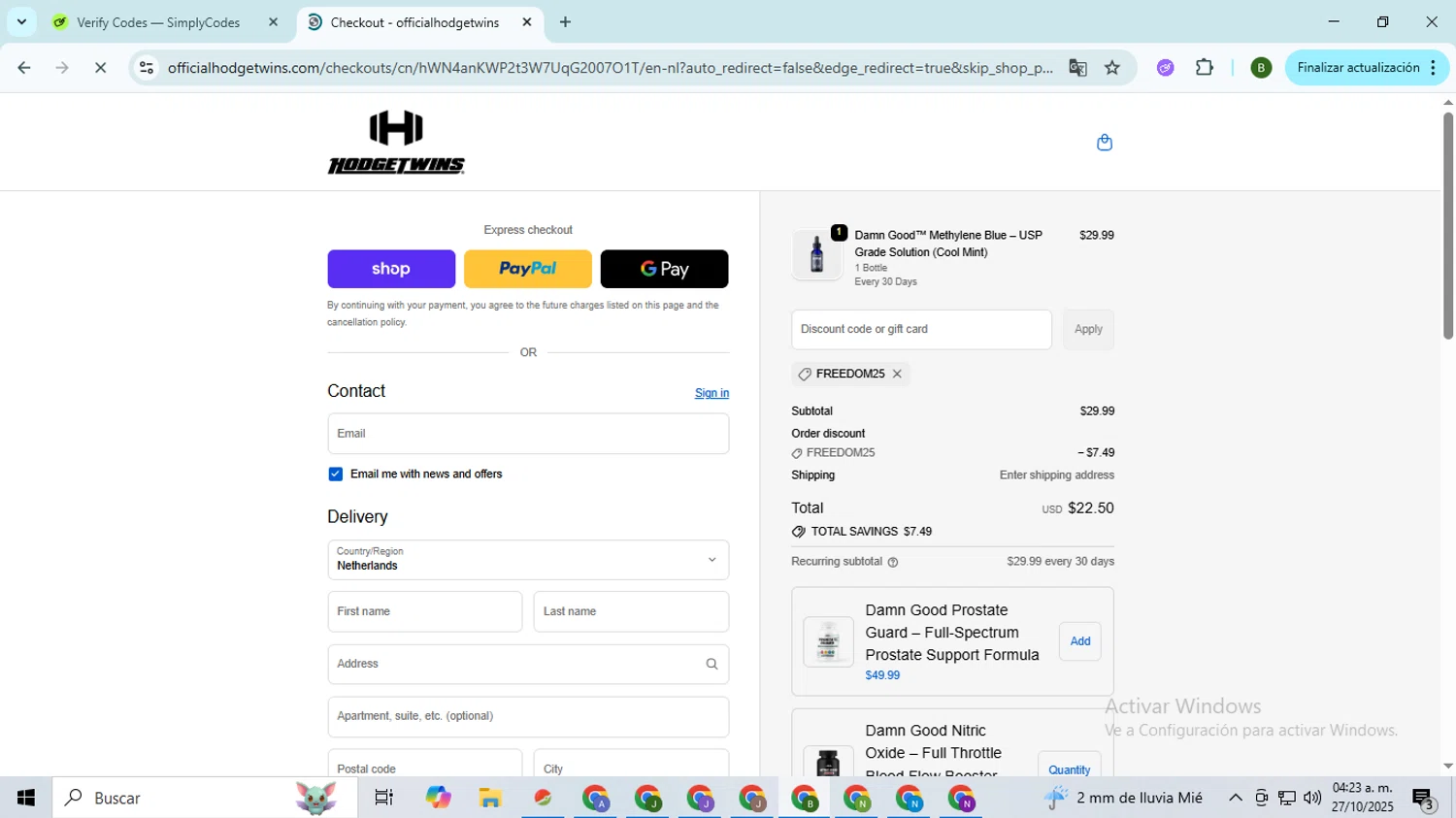Viewport: 1456px width, 818px height.
Task: Open the Chrome three-dot menu
Action: pyautogui.click(x=1434, y=68)
